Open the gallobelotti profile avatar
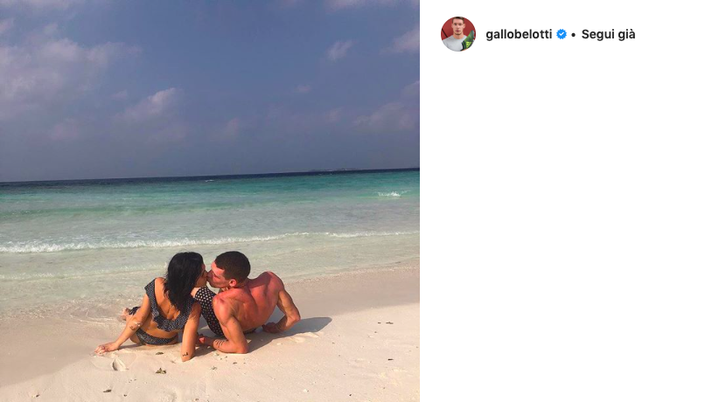This screenshot has width=712, height=402. (458, 34)
